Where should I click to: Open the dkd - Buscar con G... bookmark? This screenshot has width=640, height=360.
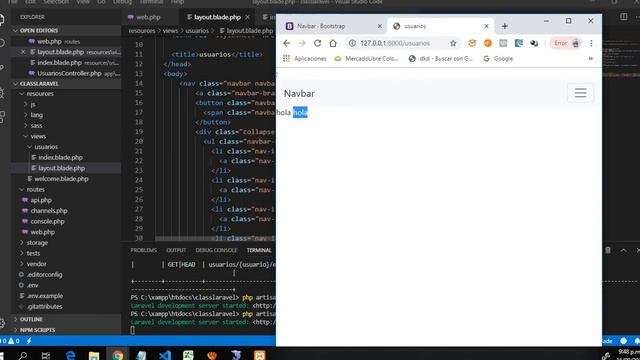440,59
